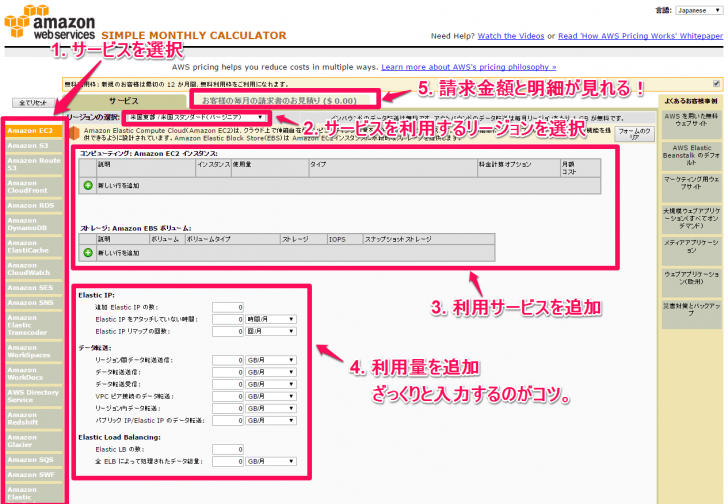728x504 pixels.
Task: Open GB/月 dropdown for リージョン間データ転送送信
Action: click(271, 360)
